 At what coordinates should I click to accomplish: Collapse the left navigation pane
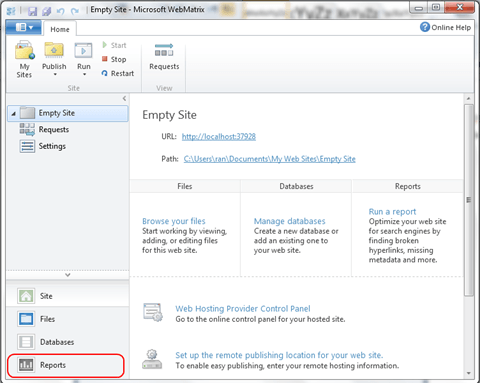pyautogui.click(x=124, y=98)
